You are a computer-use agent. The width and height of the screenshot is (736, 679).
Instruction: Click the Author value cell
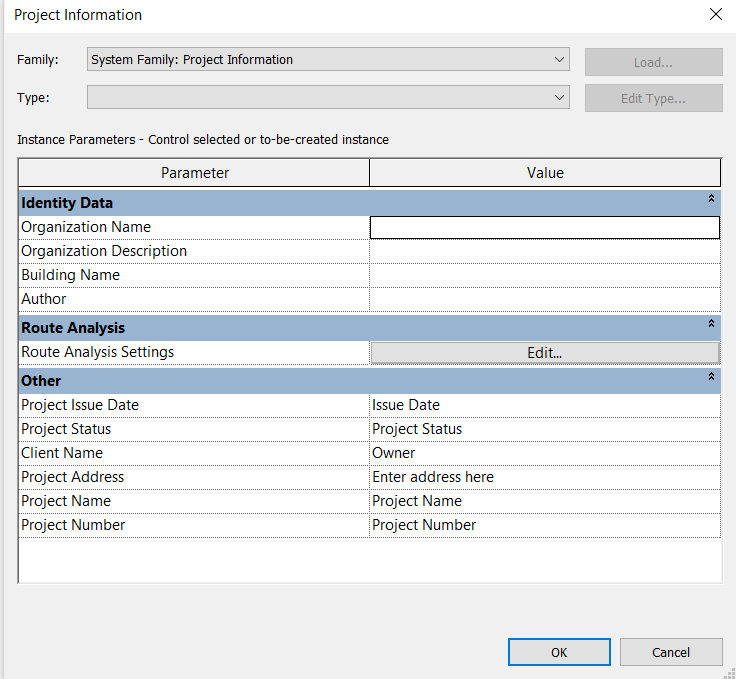click(x=545, y=299)
